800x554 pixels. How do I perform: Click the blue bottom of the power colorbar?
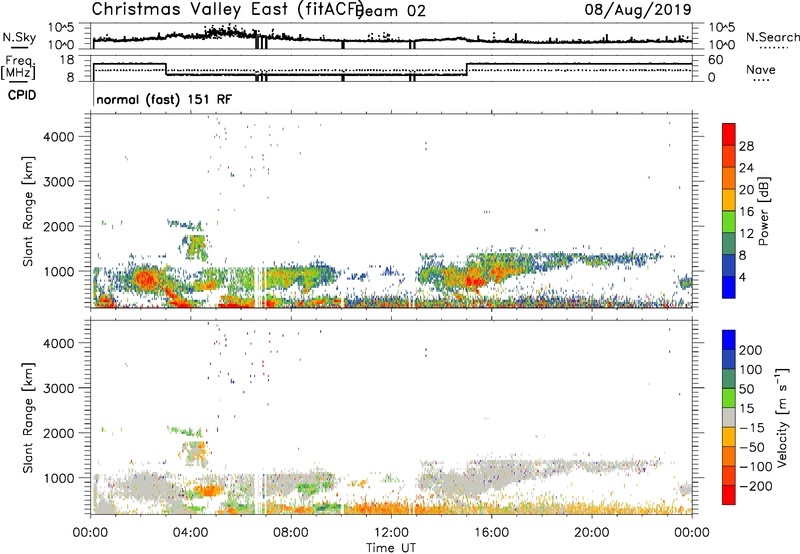point(729,287)
